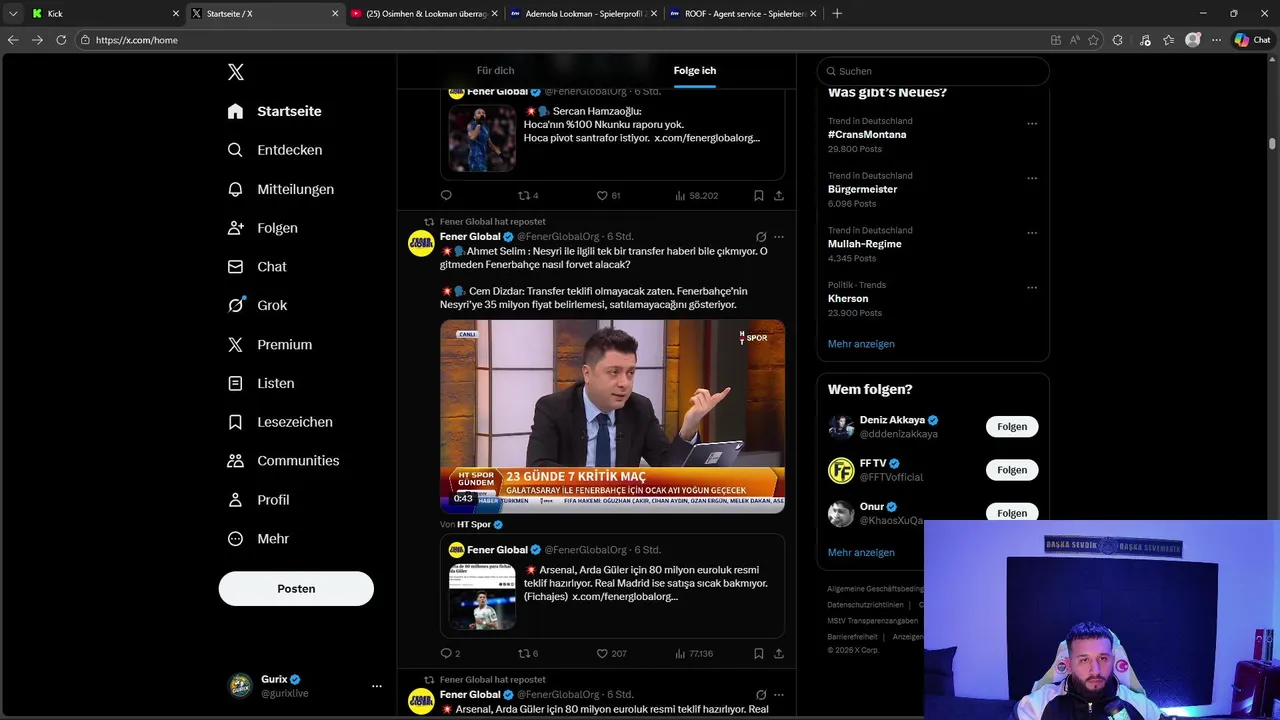1280x720 pixels.
Task: Open the Premium page
Action: pyautogui.click(x=270, y=344)
